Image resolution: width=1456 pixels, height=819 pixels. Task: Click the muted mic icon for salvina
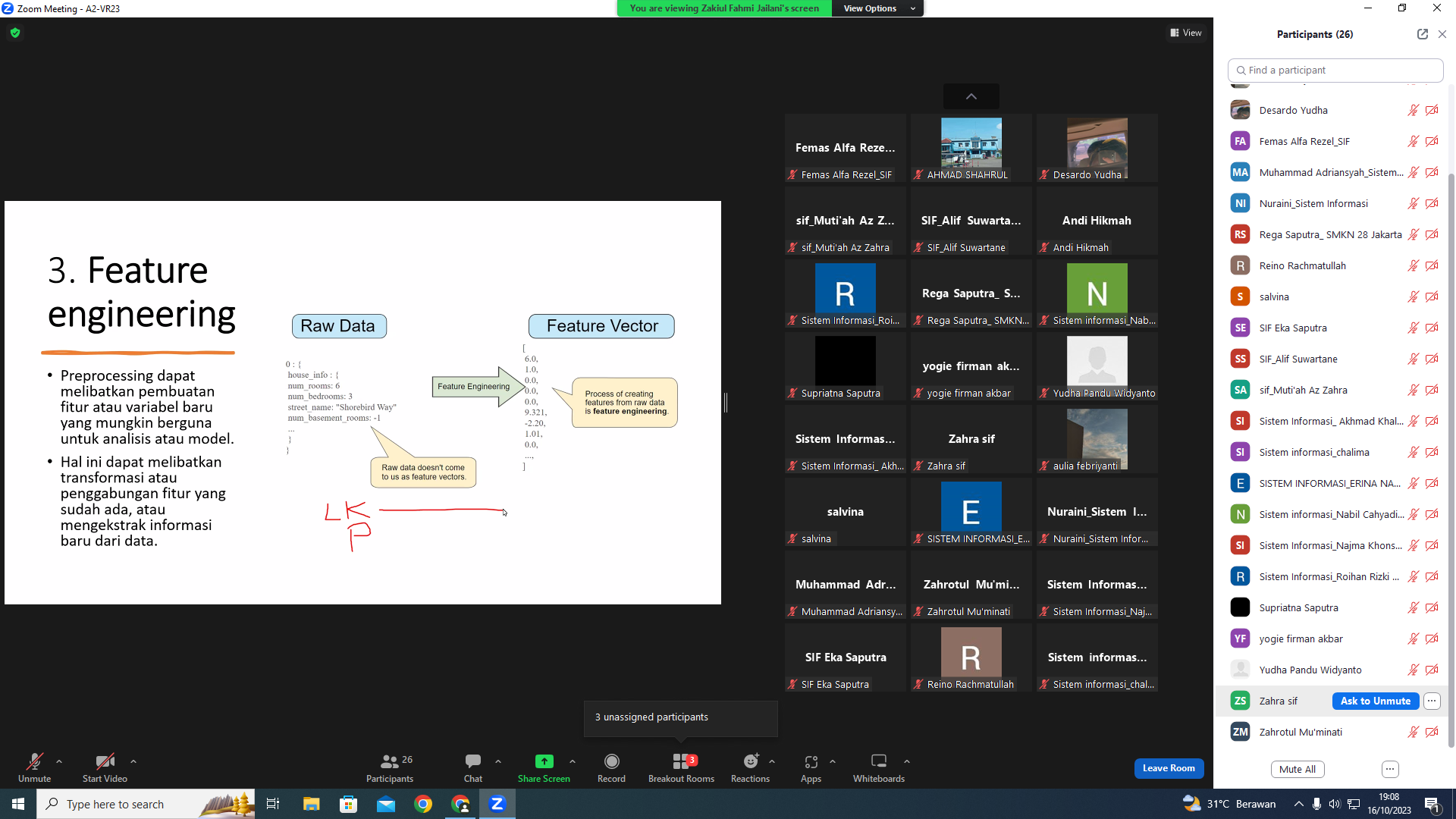[x=1414, y=297]
